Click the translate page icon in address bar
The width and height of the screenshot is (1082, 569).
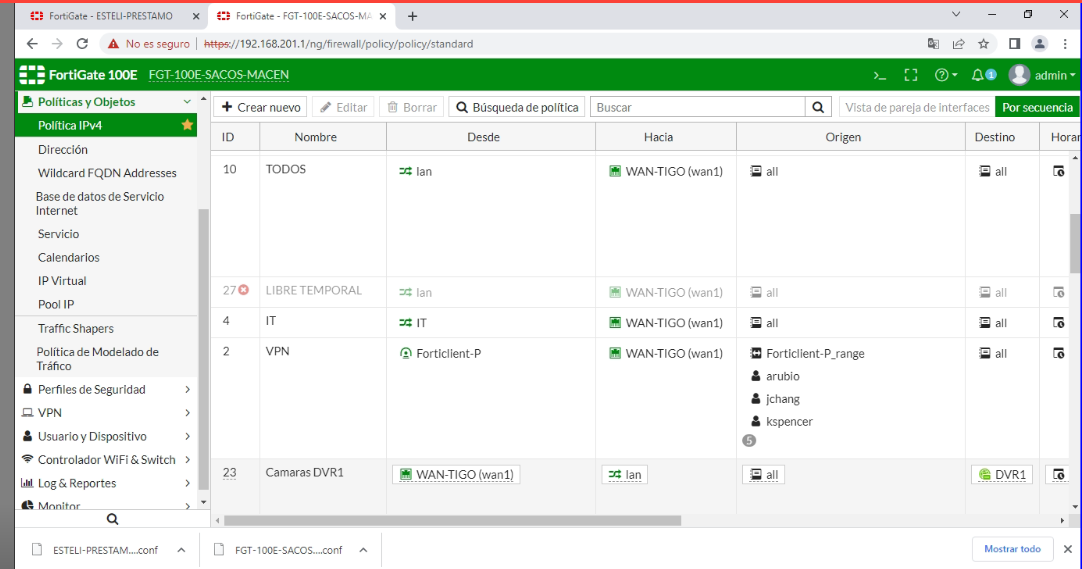[x=933, y=44]
